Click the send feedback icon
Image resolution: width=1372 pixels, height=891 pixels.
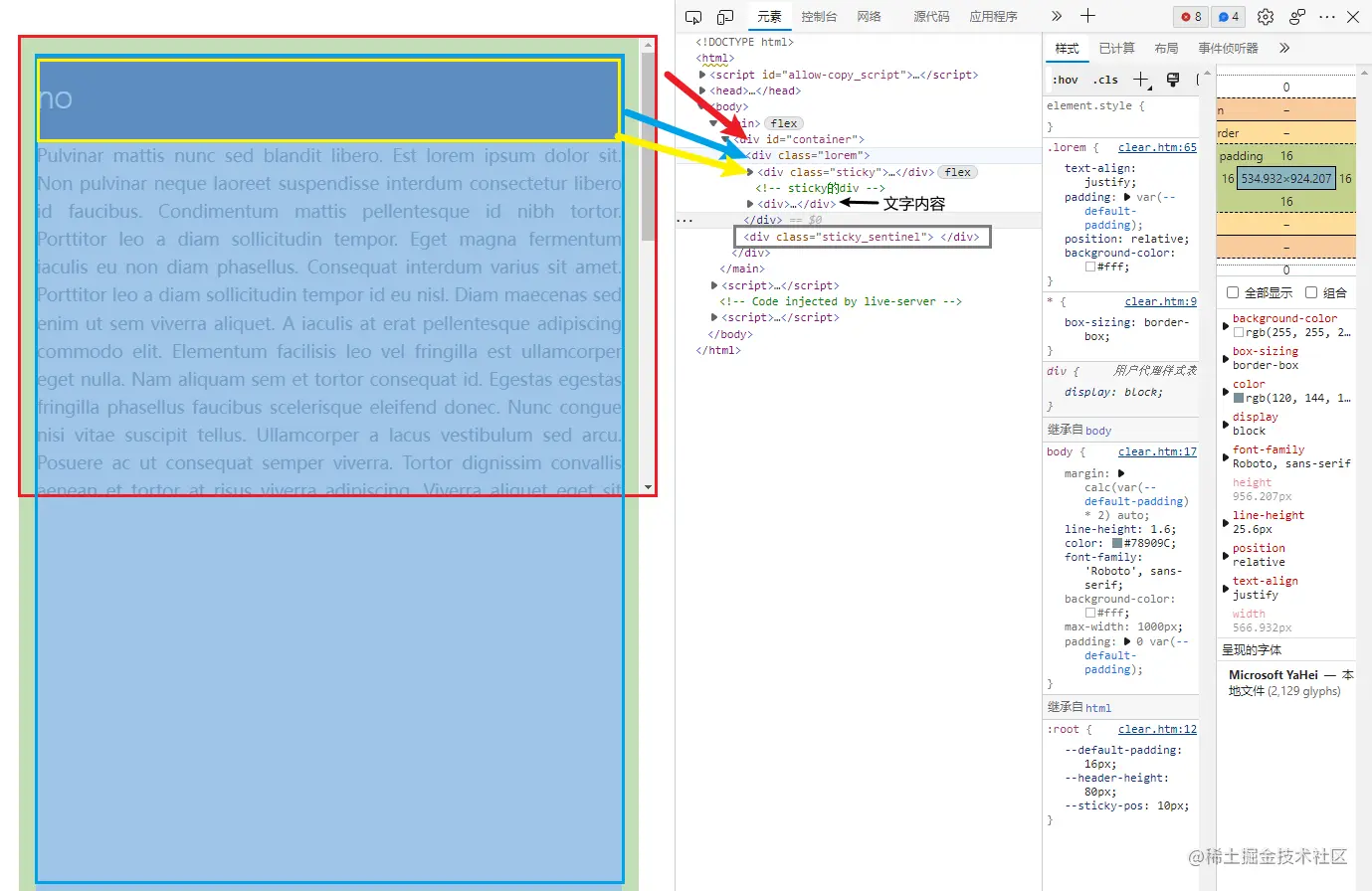[1297, 17]
